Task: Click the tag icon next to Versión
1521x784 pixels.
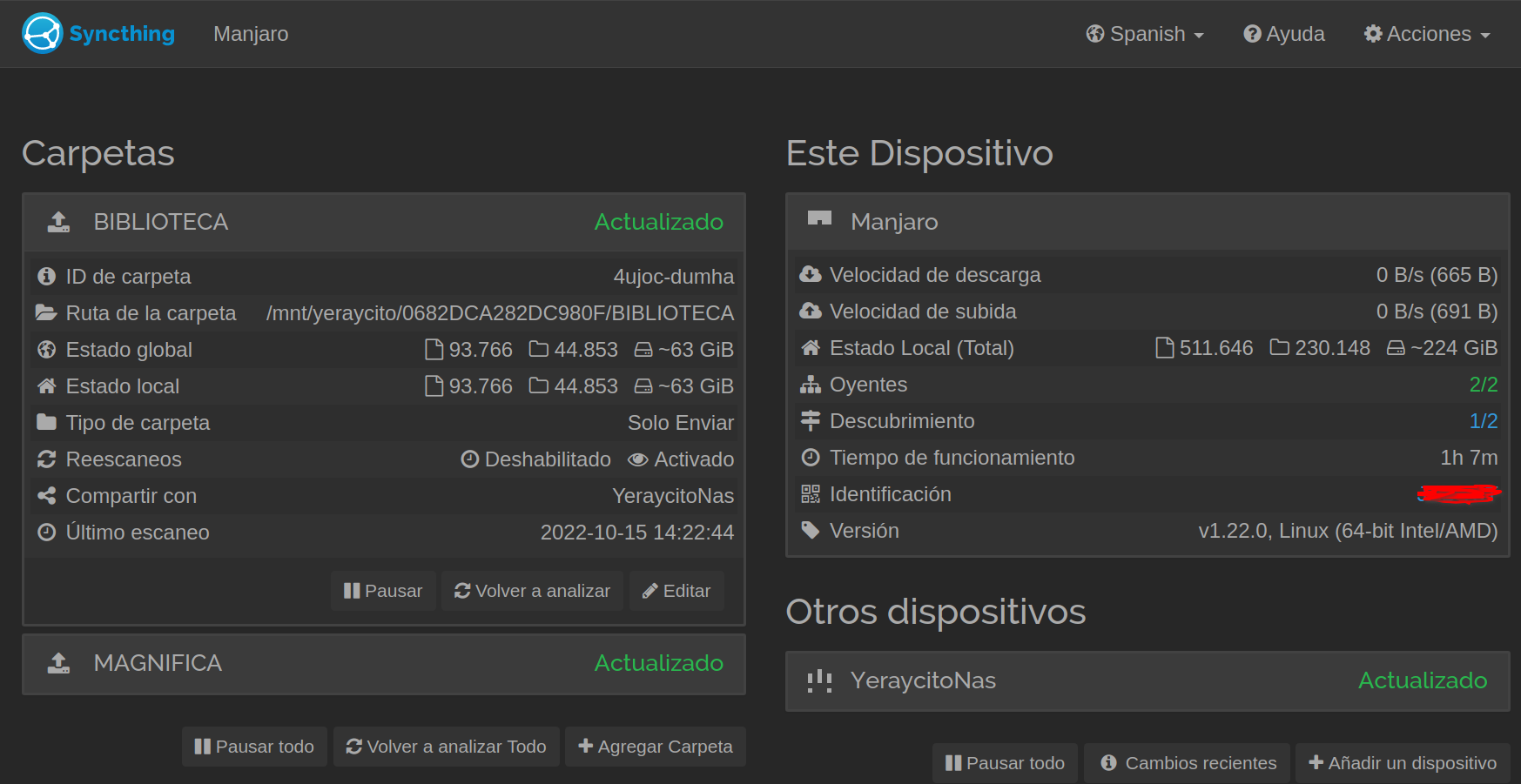Action: click(x=811, y=531)
